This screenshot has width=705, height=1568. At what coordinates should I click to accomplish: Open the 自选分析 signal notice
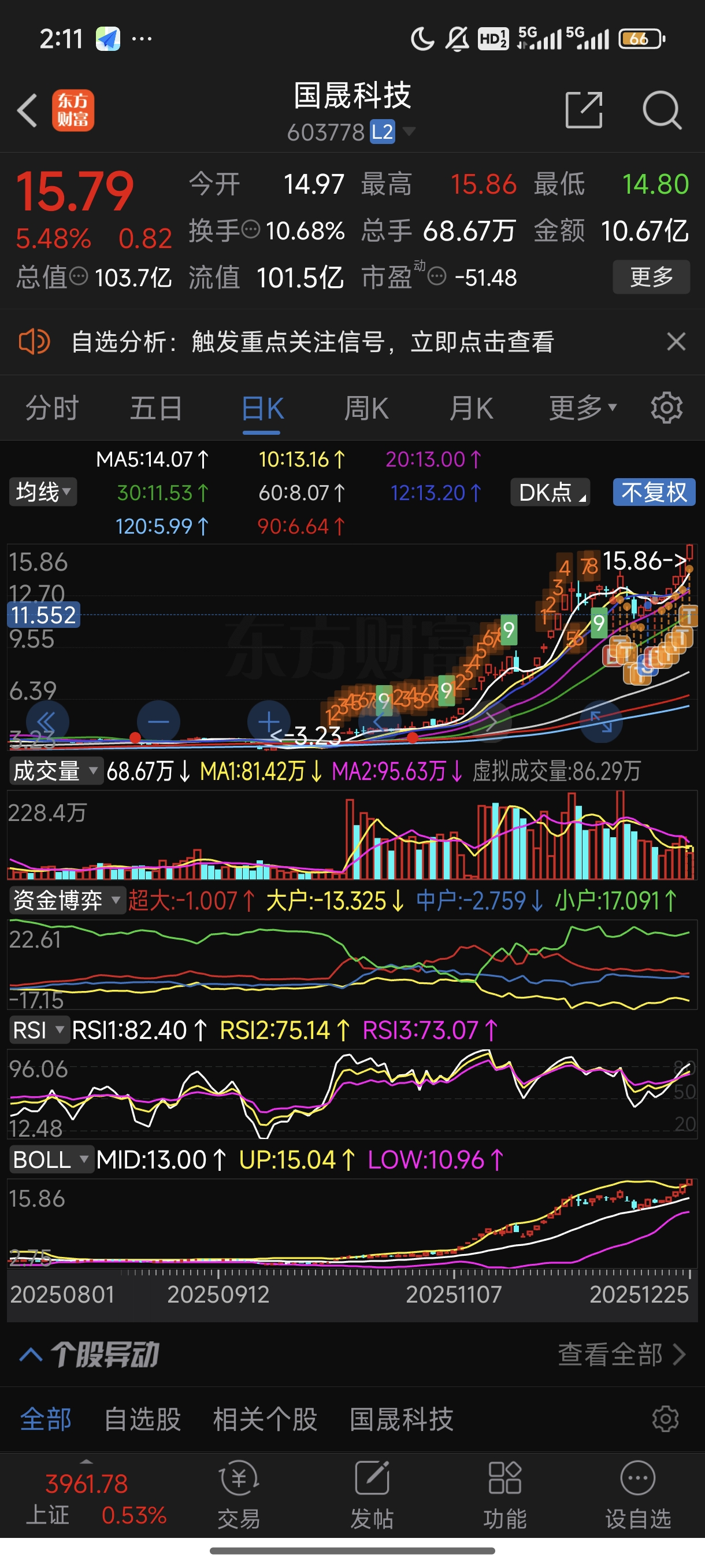pos(313,342)
